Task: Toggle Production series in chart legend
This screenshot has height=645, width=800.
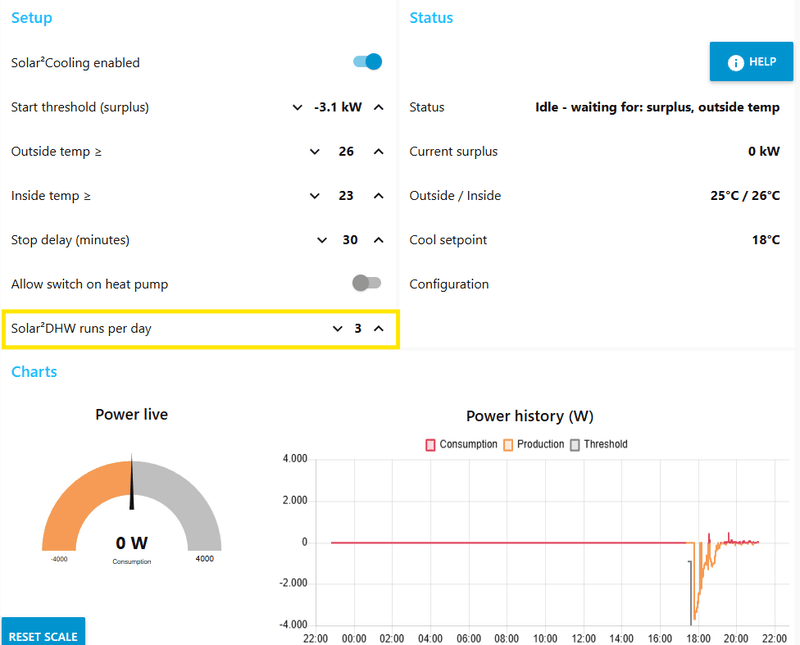Action: coord(534,444)
